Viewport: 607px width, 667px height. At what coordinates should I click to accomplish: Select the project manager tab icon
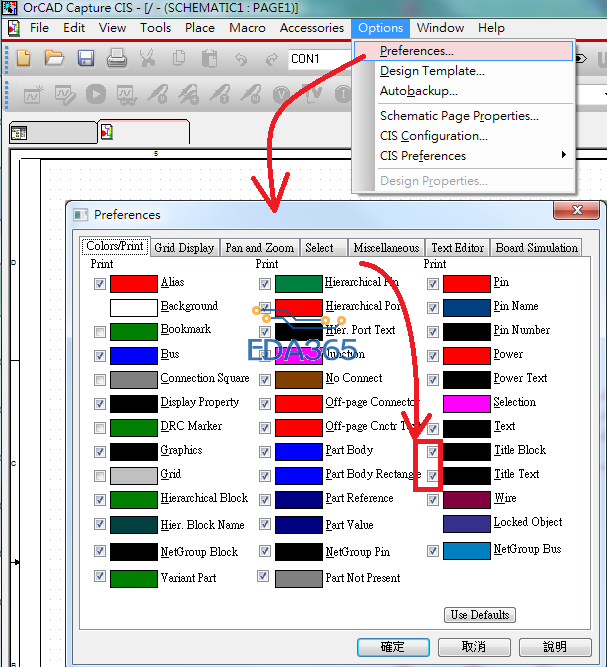[x=19, y=133]
